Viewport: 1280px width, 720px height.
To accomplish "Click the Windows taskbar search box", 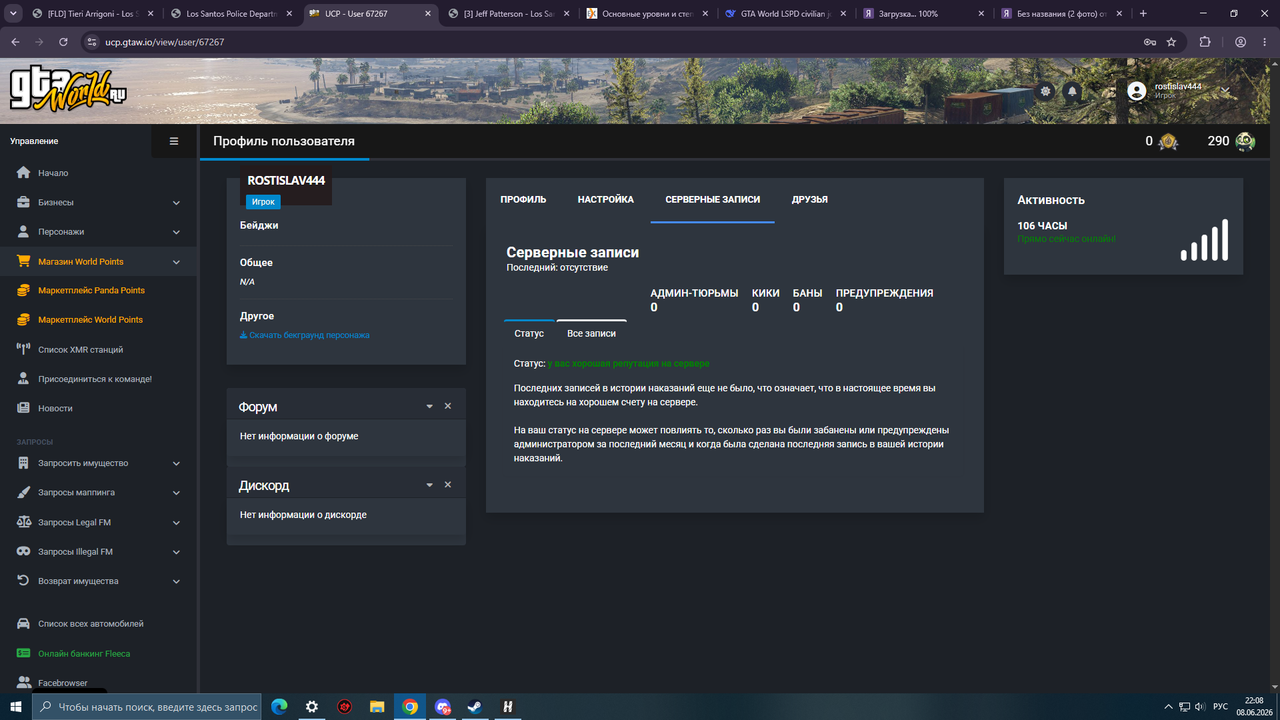I will click(x=147, y=706).
